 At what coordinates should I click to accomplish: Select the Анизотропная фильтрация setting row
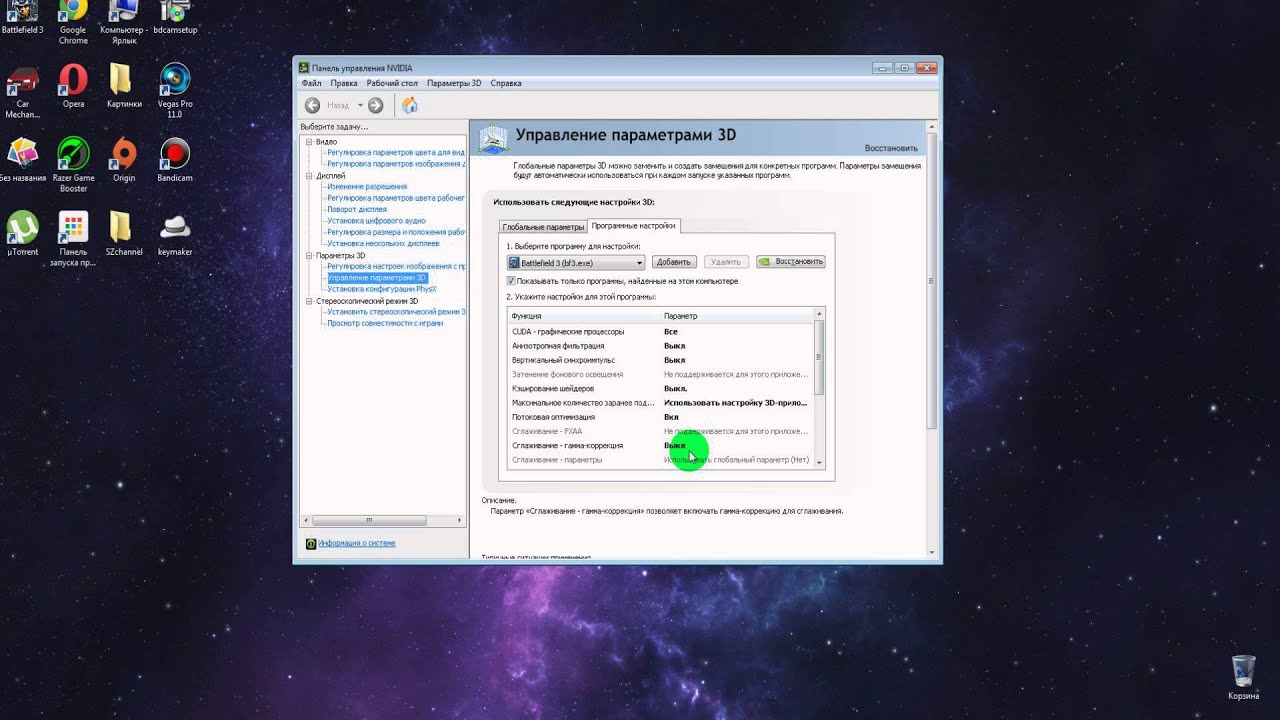point(661,346)
